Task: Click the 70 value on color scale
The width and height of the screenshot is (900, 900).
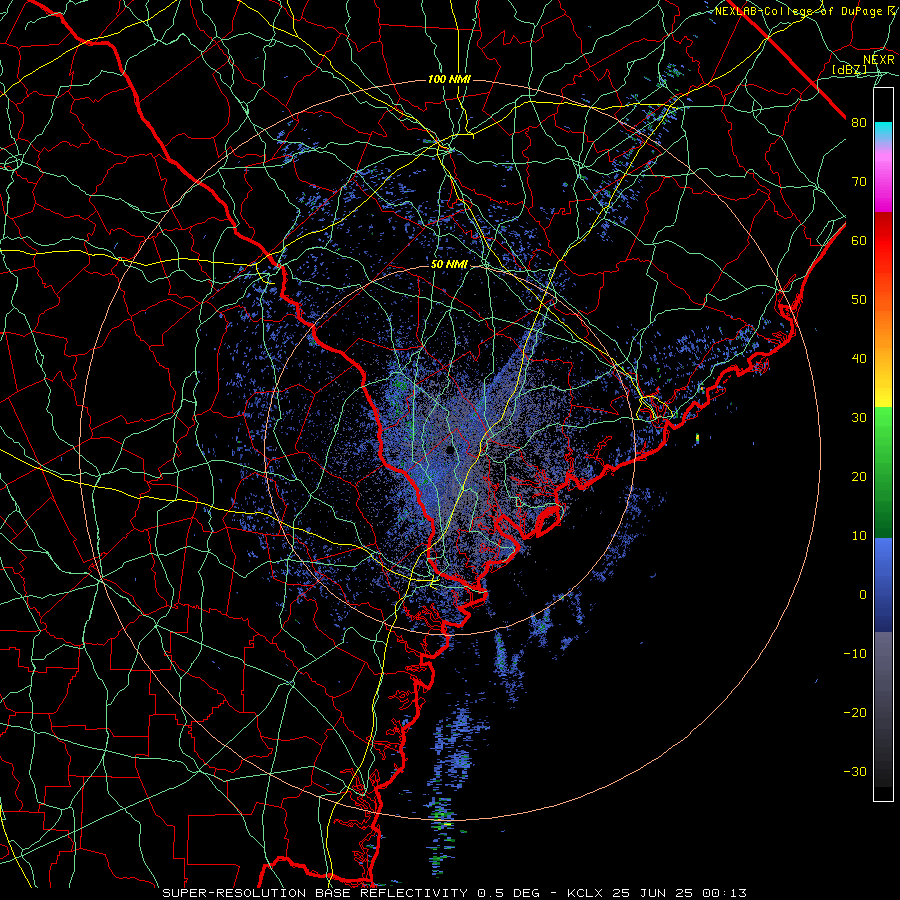Action: tap(859, 182)
